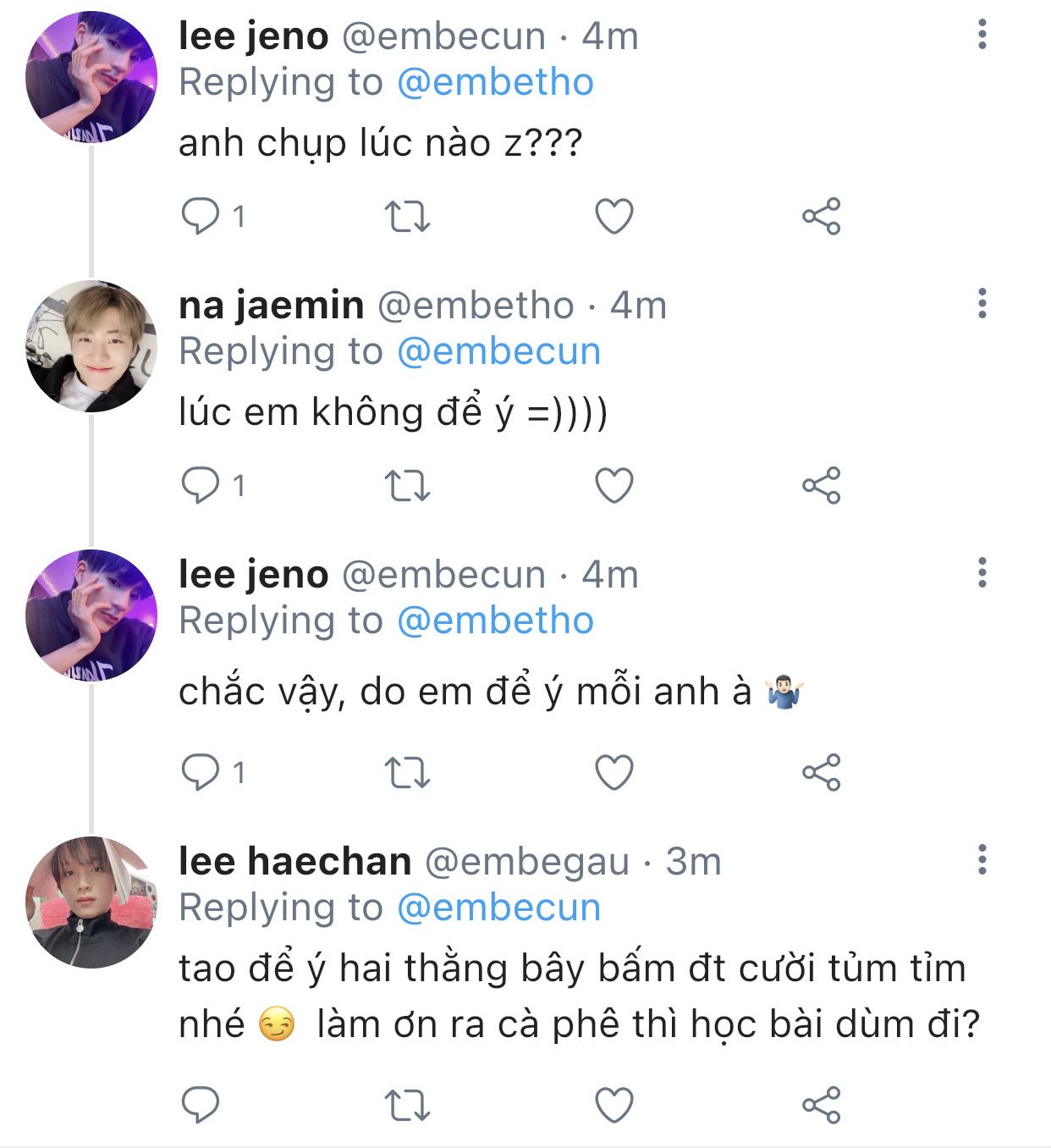This screenshot has height=1148, width=1051.
Task: Open @embetho mention link in the first tweet
Action: click(495, 83)
